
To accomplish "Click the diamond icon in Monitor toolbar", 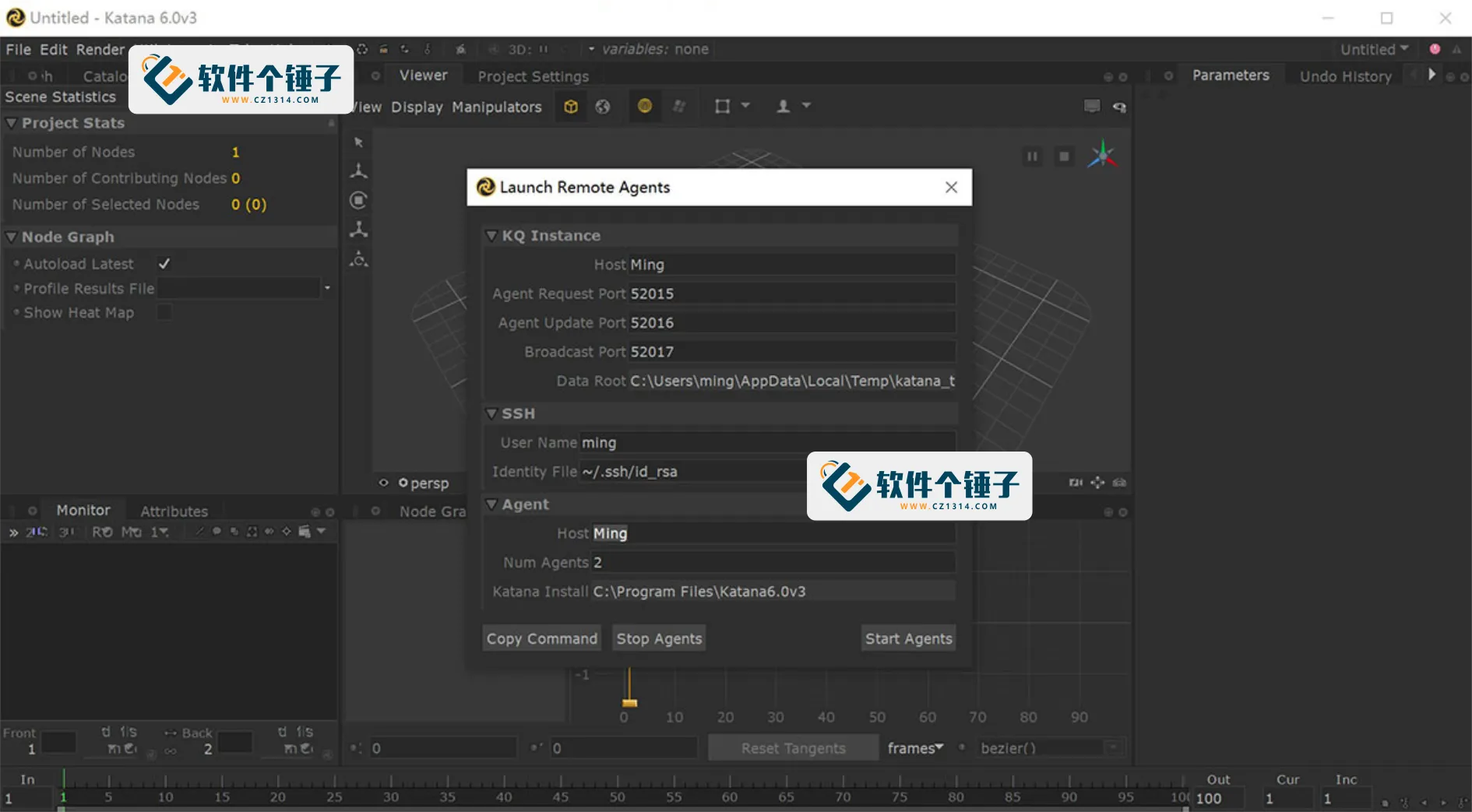I will [x=287, y=531].
